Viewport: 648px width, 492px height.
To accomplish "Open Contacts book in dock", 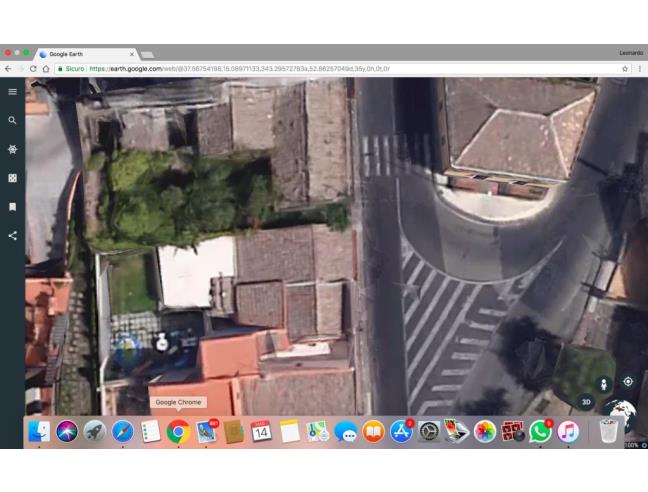I will [234, 432].
